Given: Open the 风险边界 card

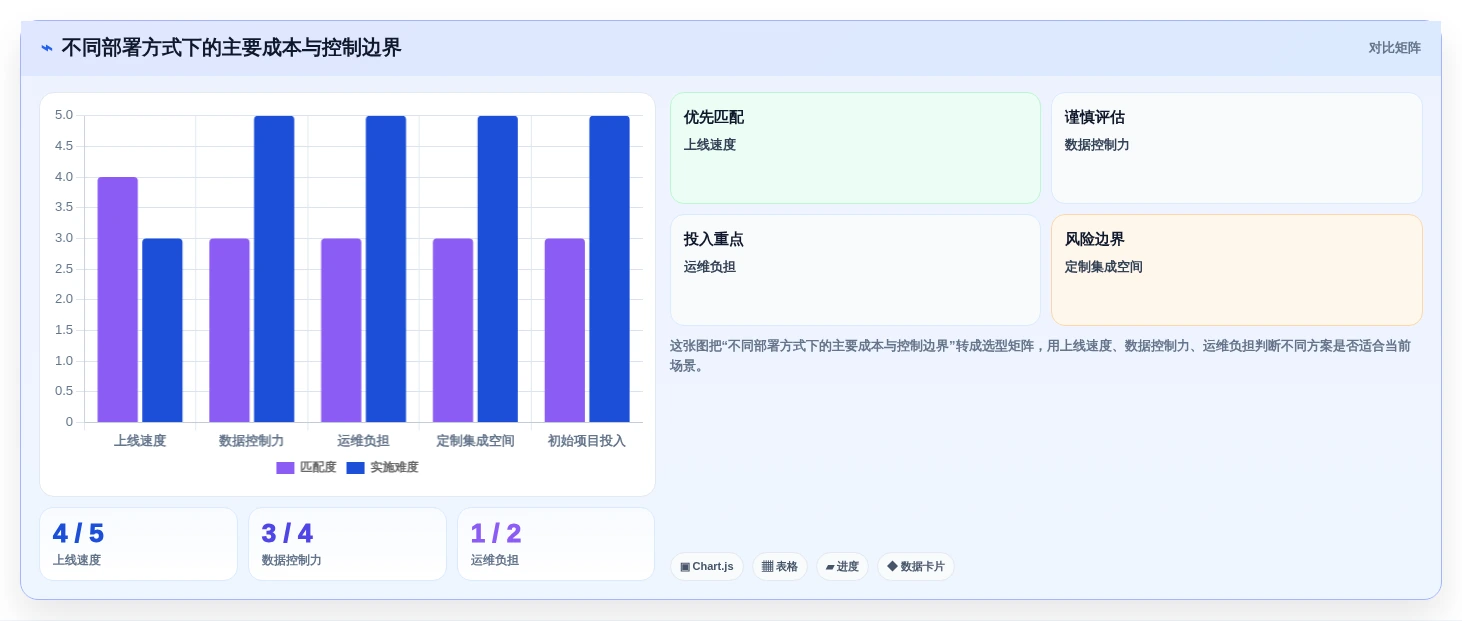Looking at the screenshot, I should coord(1236,270).
